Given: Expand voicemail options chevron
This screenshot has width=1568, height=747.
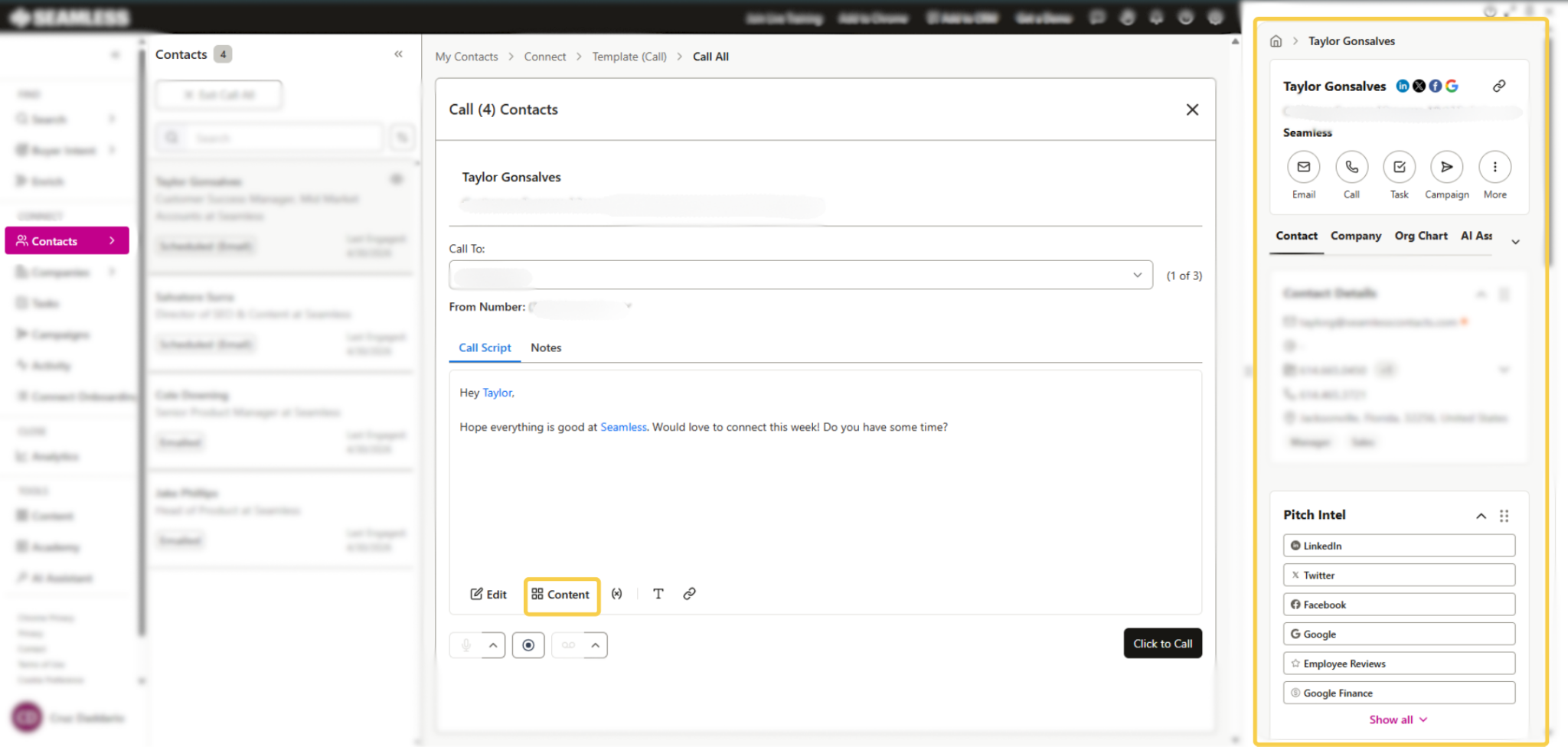Looking at the screenshot, I should pyautogui.click(x=596, y=645).
